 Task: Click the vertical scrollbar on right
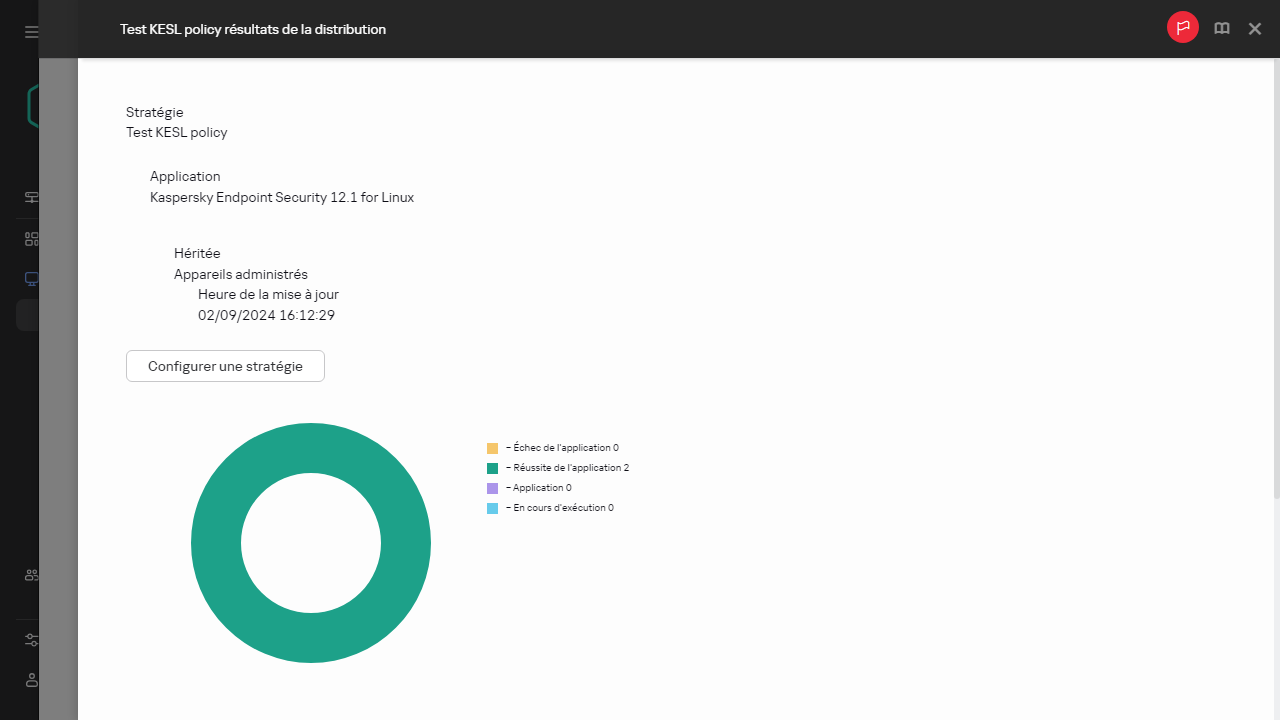point(1276,280)
